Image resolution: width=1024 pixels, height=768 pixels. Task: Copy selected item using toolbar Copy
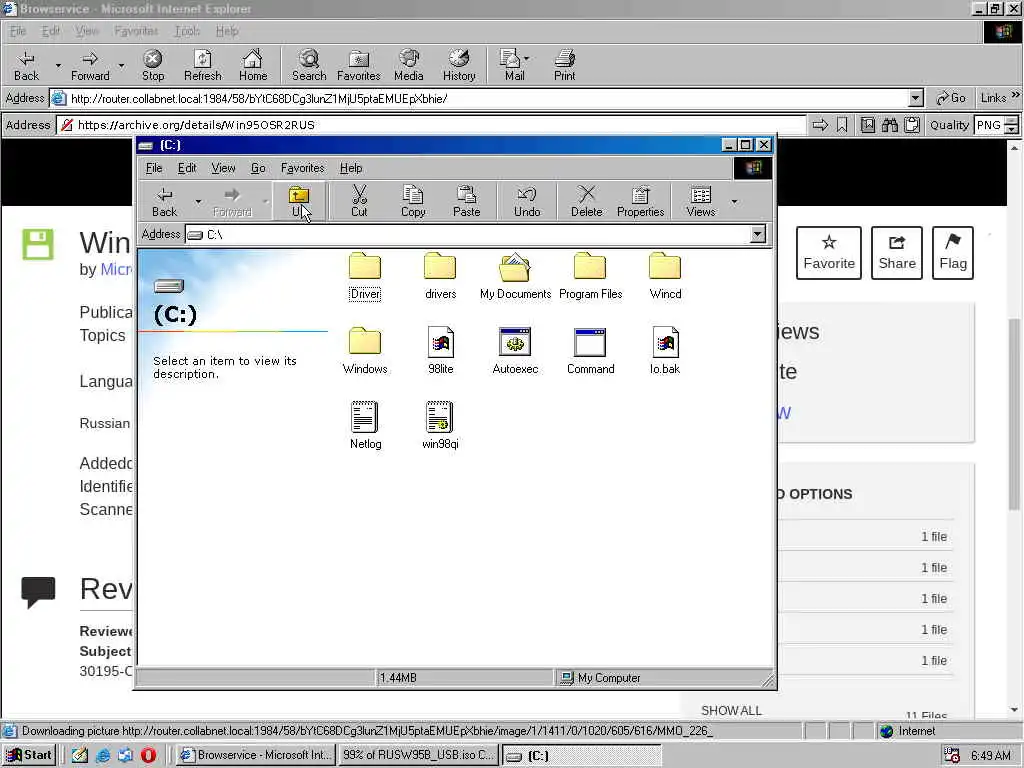[413, 201]
